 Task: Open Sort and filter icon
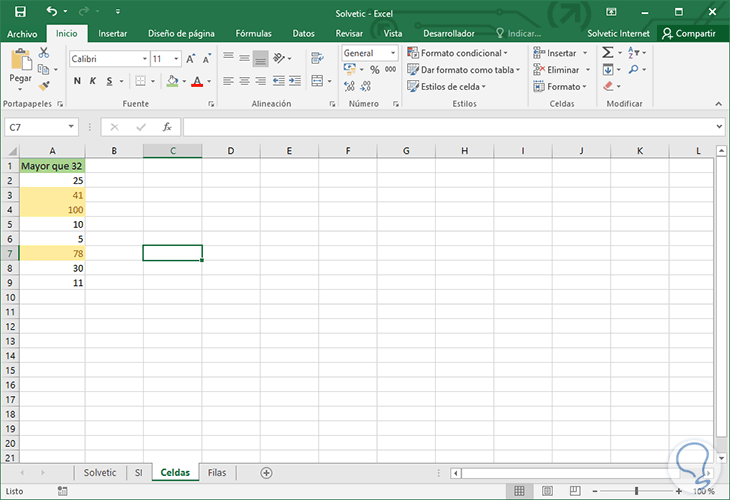(x=634, y=53)
